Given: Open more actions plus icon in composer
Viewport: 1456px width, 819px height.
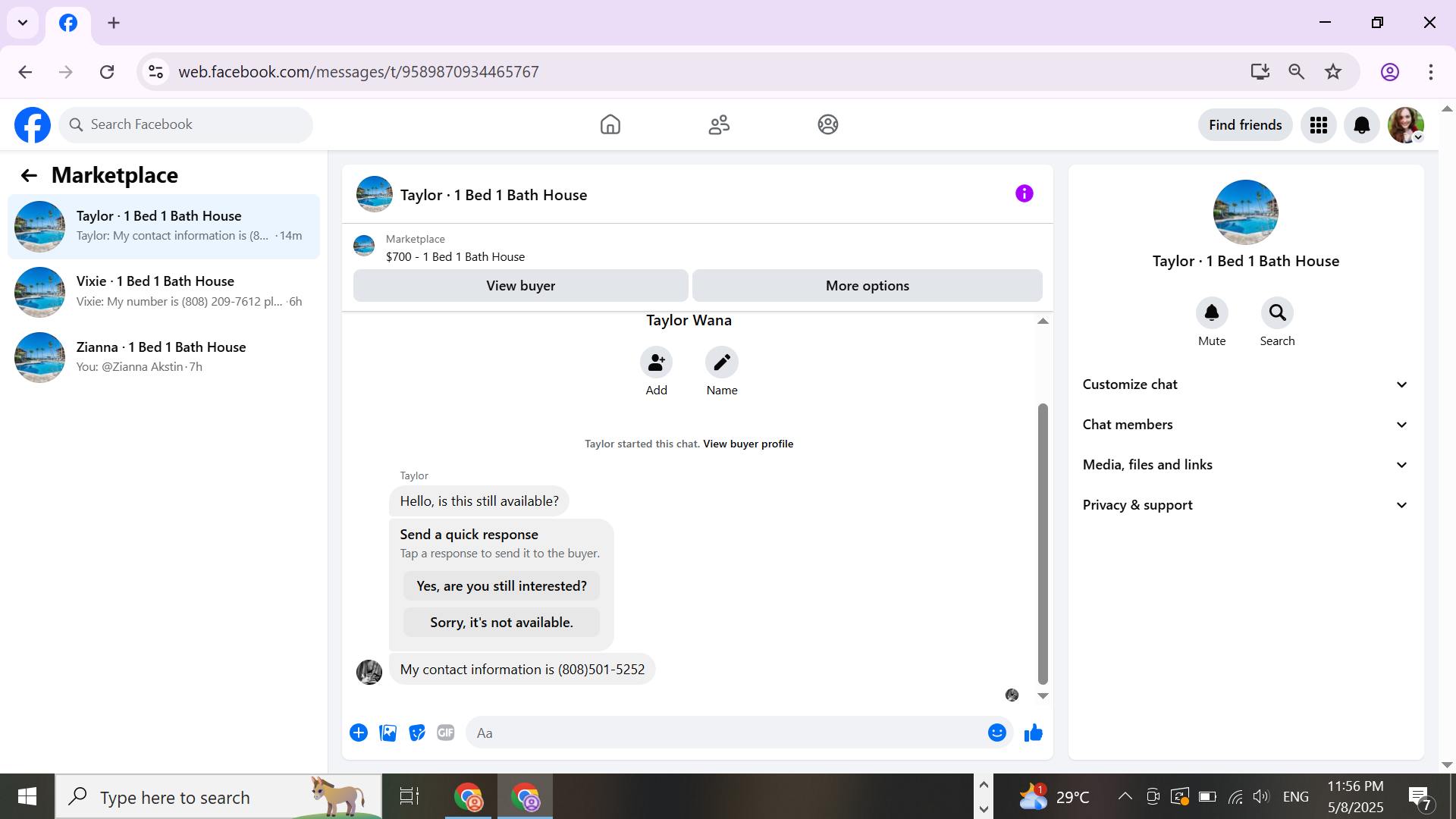Looking at the screenshot, I should tap(359, 733).
